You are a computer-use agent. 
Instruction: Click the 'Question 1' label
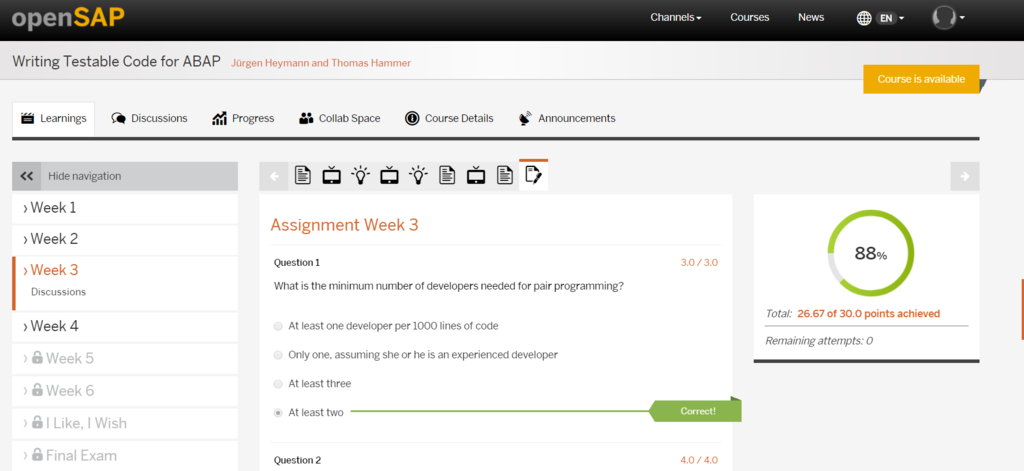pos(297,263)
